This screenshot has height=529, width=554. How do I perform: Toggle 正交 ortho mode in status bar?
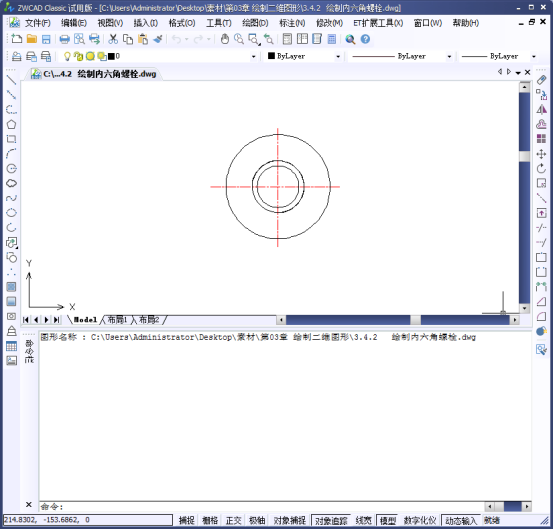233,520
